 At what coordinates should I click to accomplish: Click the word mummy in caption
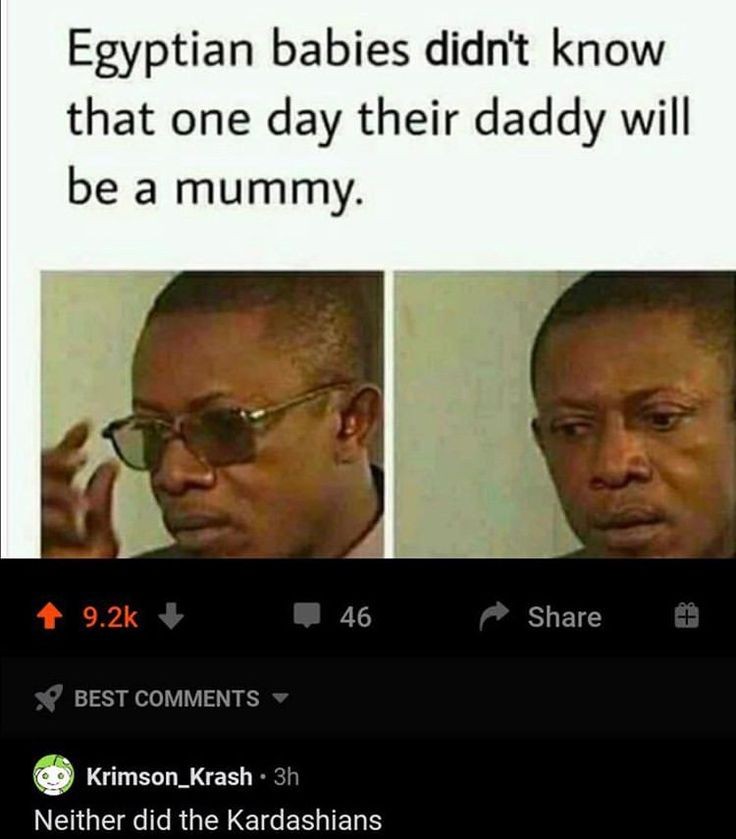pyautogui.click(x=270, y=193)
